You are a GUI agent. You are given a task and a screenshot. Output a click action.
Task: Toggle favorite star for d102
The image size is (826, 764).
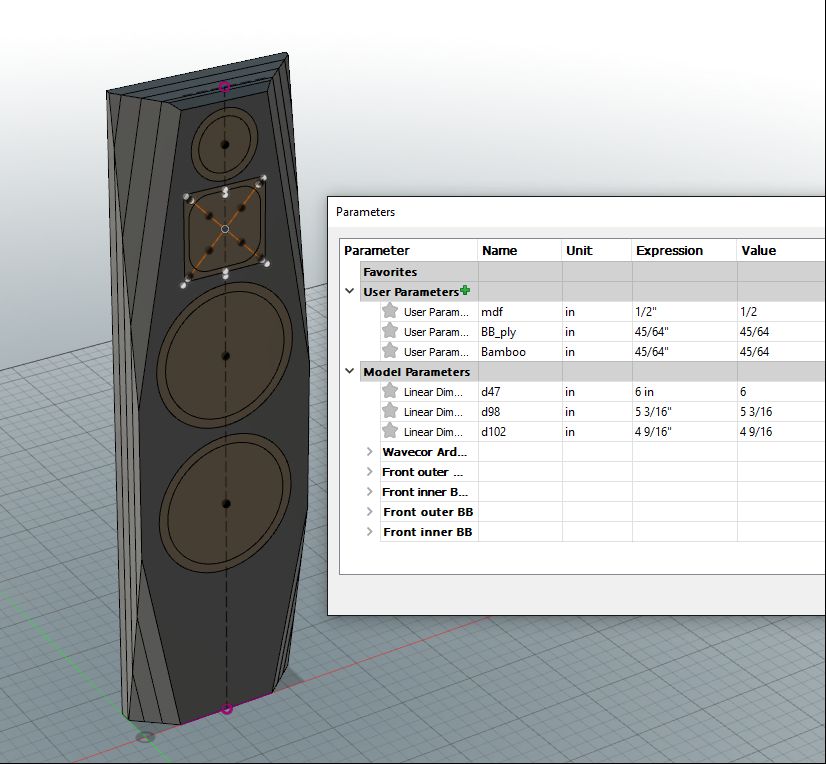click(390, 431)
